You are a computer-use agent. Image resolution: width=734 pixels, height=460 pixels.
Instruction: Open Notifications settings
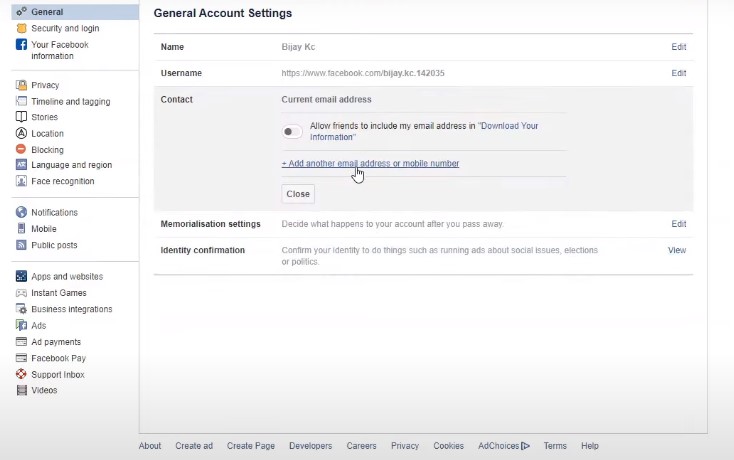pyautogui.click(x=54, y=212)
